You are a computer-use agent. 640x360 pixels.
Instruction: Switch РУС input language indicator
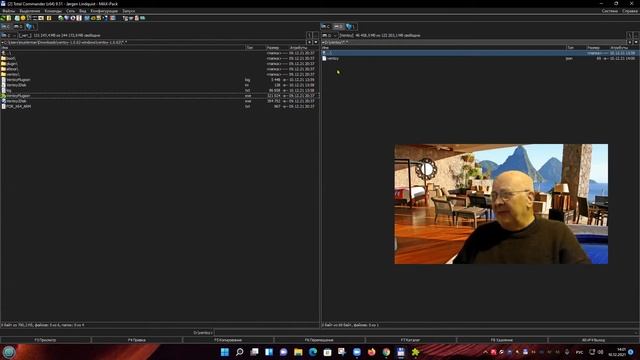580,352
